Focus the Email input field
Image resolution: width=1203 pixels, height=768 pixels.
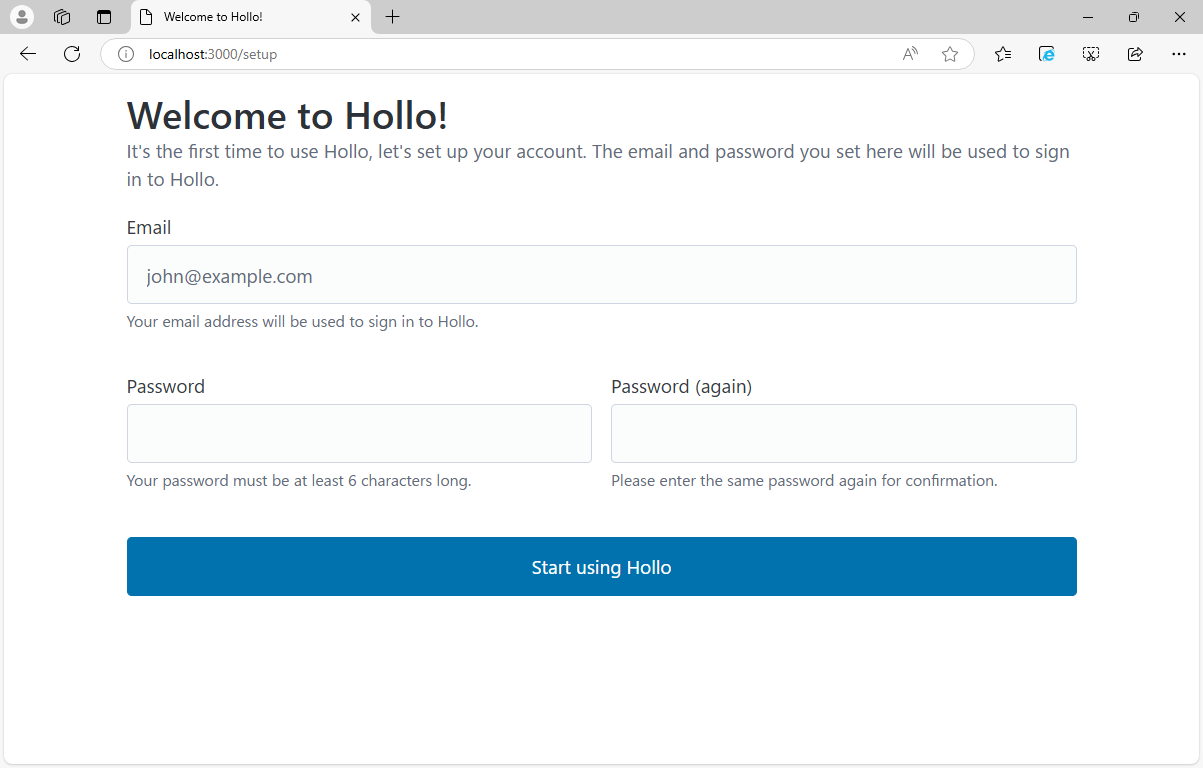point(602,275)
